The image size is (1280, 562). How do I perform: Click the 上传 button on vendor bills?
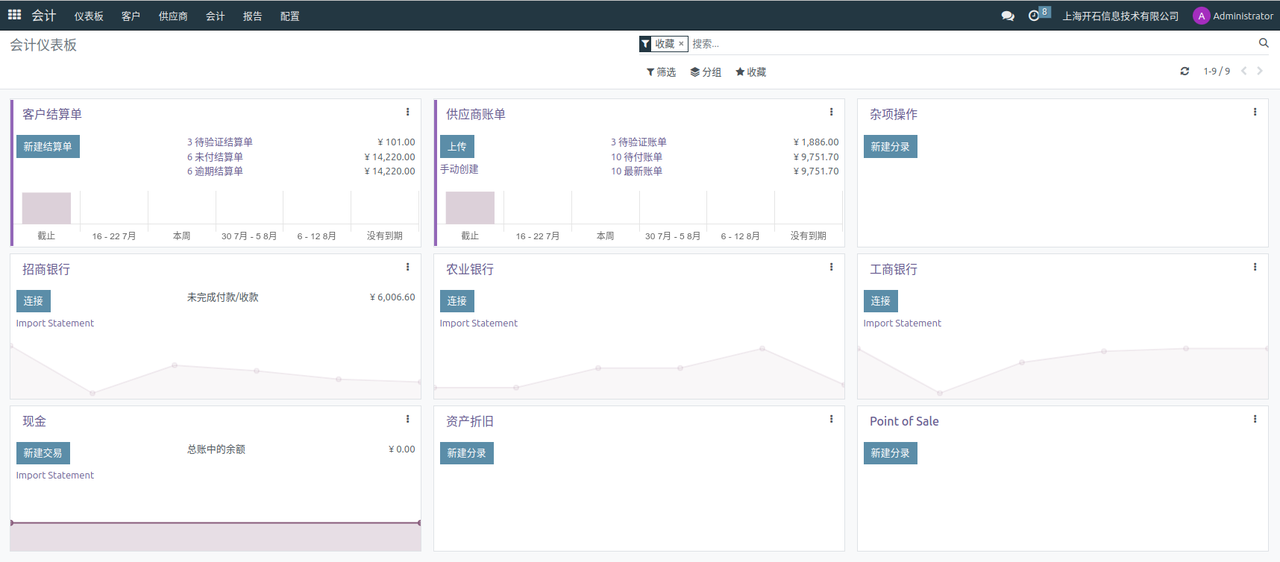click(457, 147)
